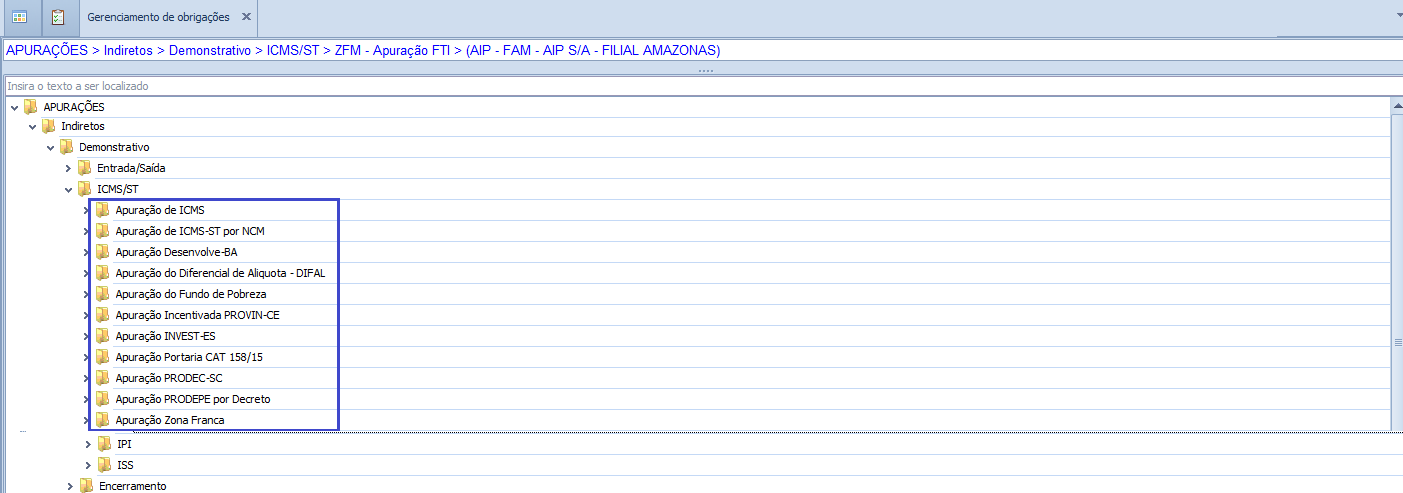Click the folder icon next to IPI
Viewport: 1403px width, 493px height.
pyautogui.click(x=104, y=444)
